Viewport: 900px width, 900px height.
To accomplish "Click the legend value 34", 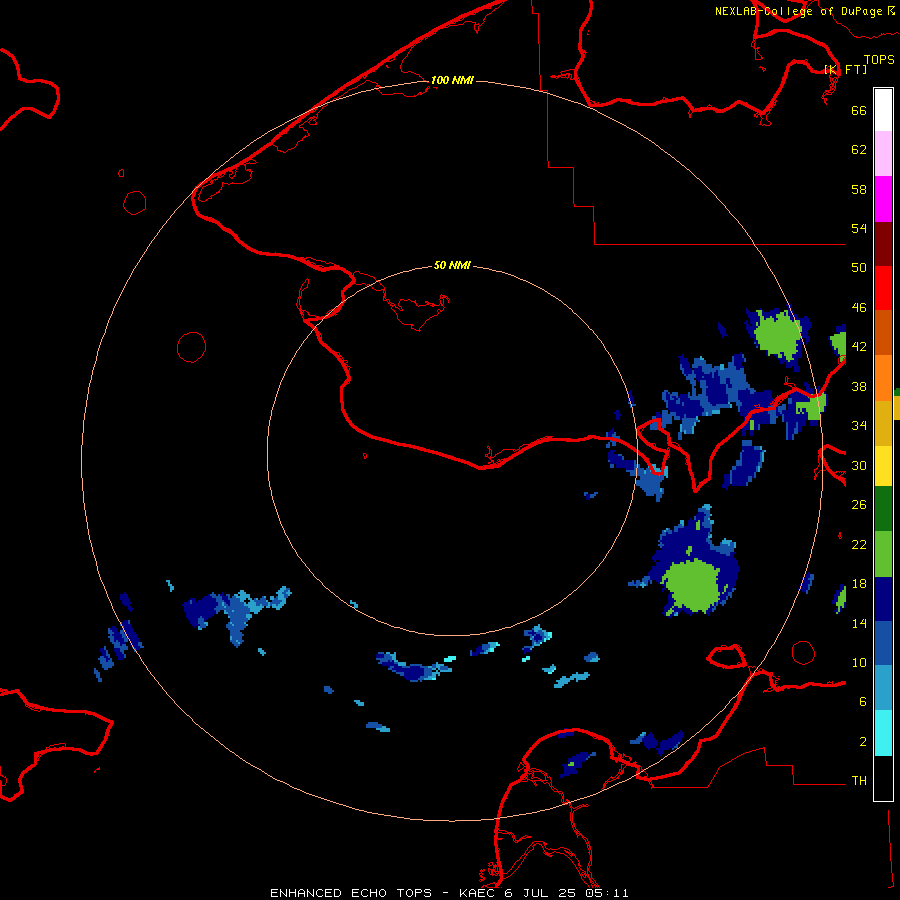I will point(859,426).
